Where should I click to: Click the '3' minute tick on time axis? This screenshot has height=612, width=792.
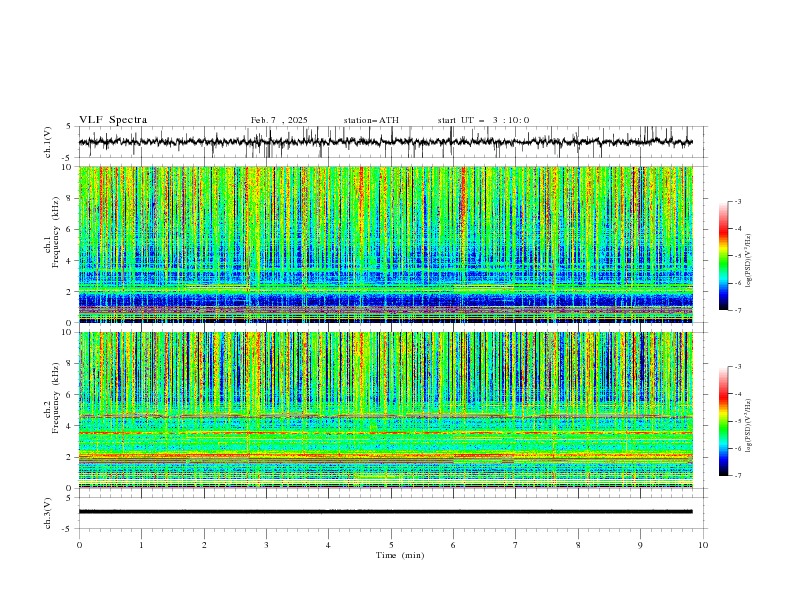click(266, 545)
